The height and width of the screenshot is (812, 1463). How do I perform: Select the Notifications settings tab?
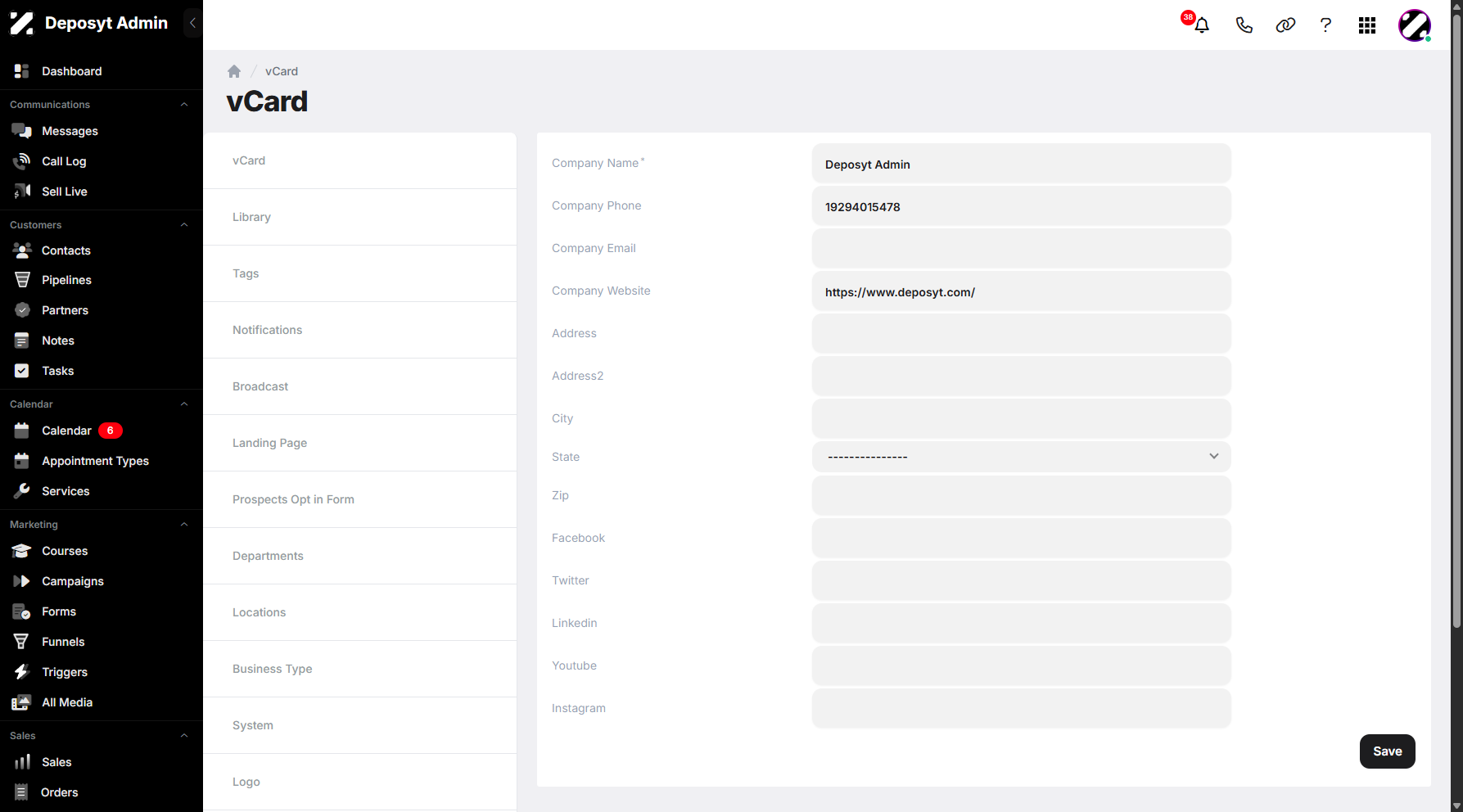click(x=360, y=330)
